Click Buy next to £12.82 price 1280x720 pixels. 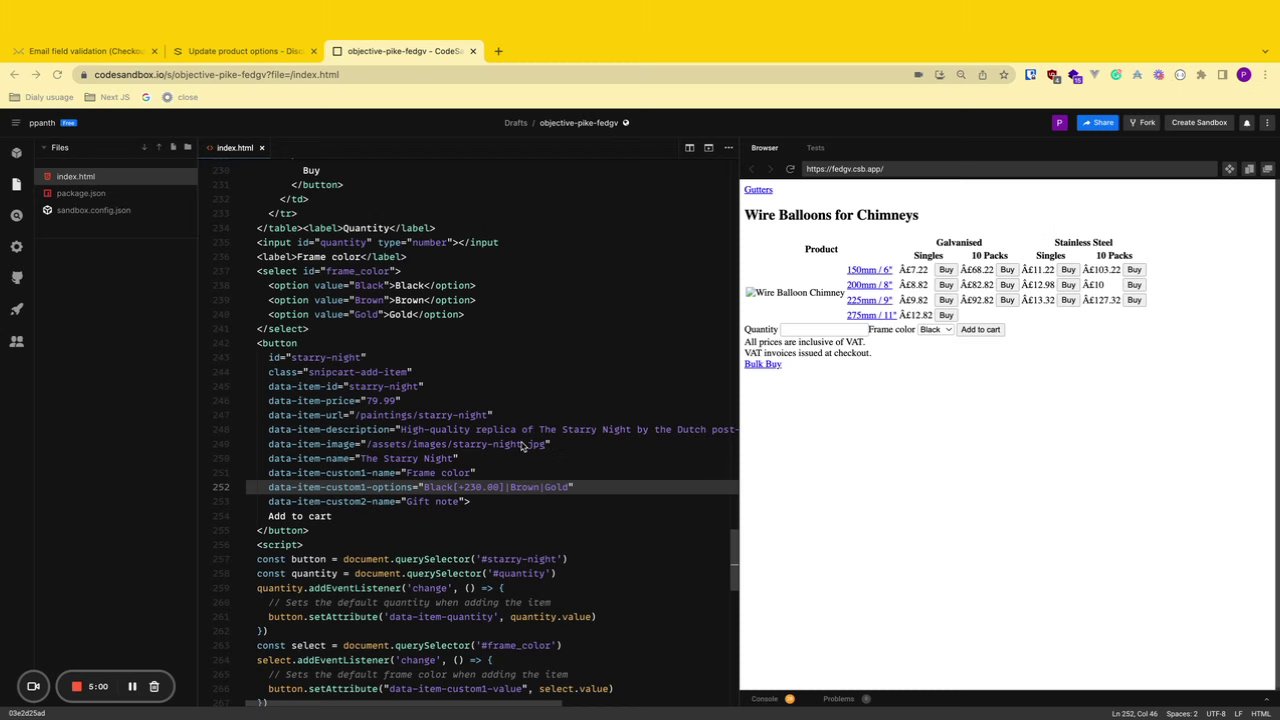(946, 315)
